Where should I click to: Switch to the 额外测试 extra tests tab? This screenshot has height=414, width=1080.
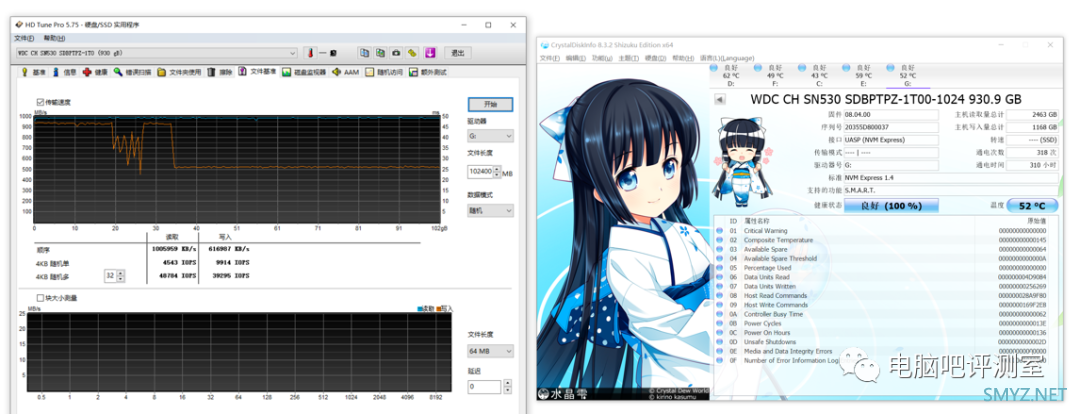pos(428,72)
